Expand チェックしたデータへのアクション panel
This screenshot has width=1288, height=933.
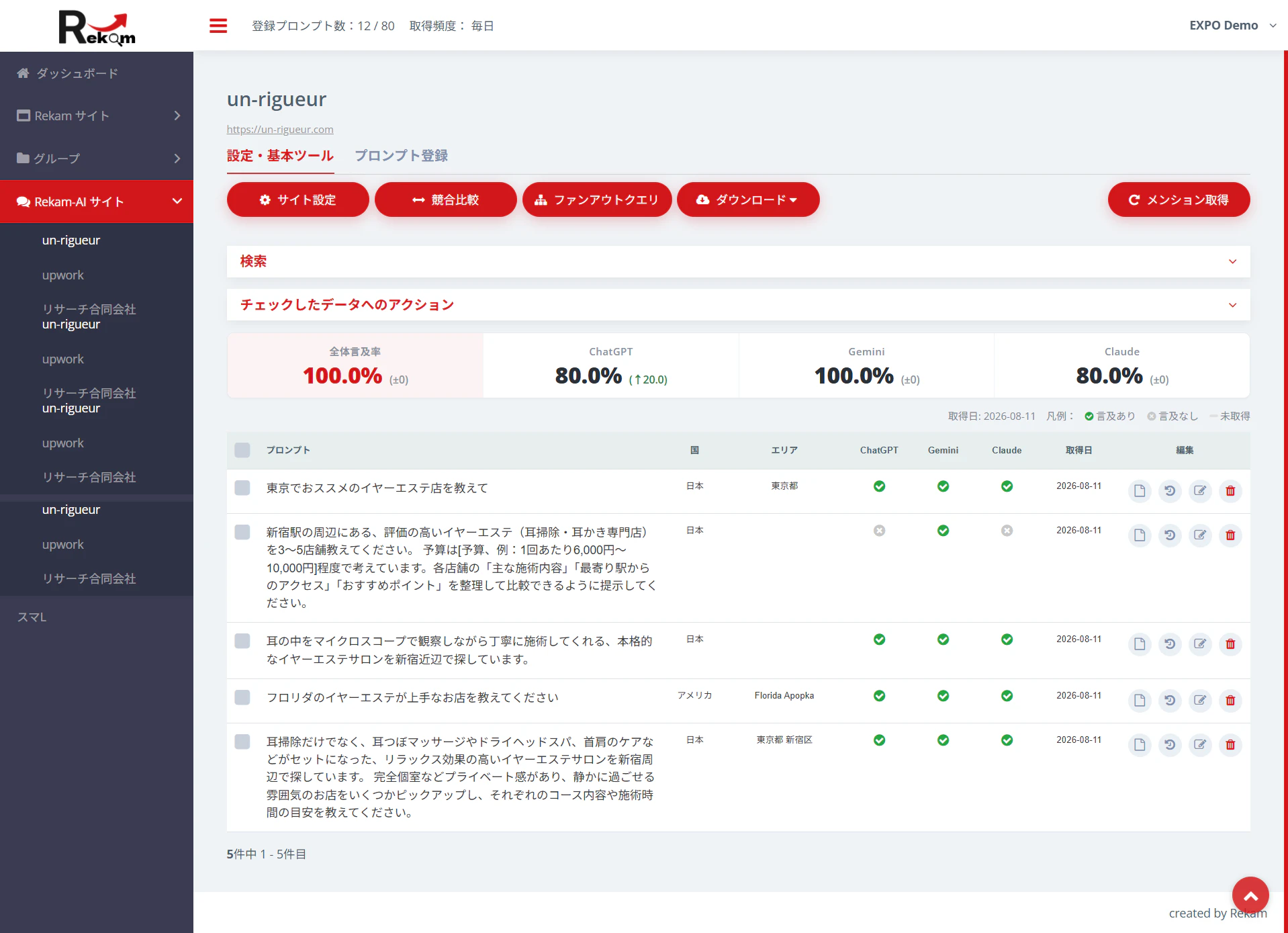coord(739,305)
